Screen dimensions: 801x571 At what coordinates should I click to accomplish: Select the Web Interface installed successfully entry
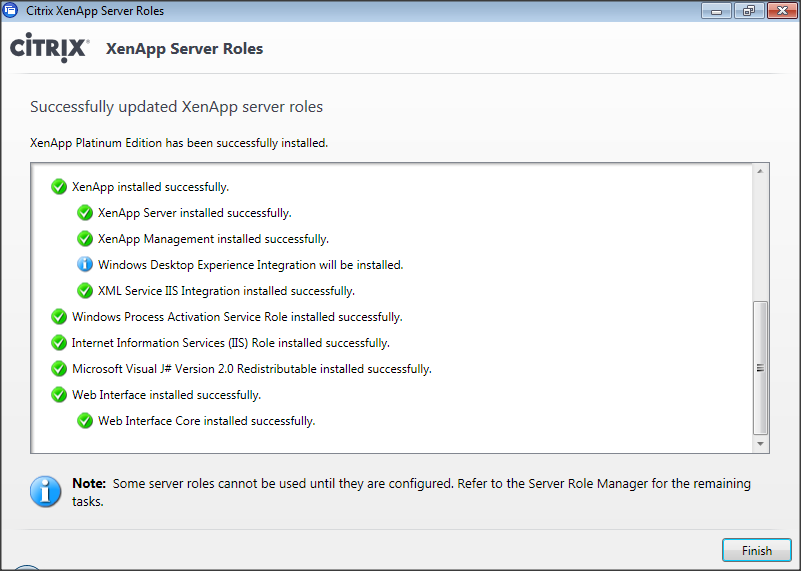click(166, 395)
